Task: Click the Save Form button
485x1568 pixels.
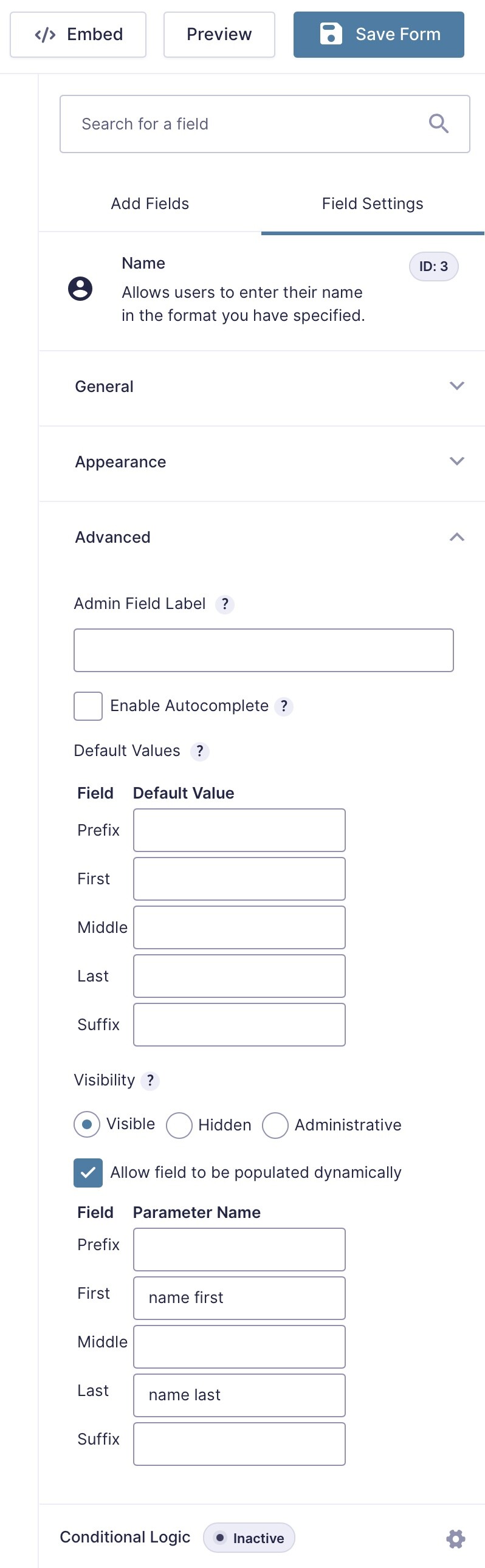Action: (x=379, y=35)
